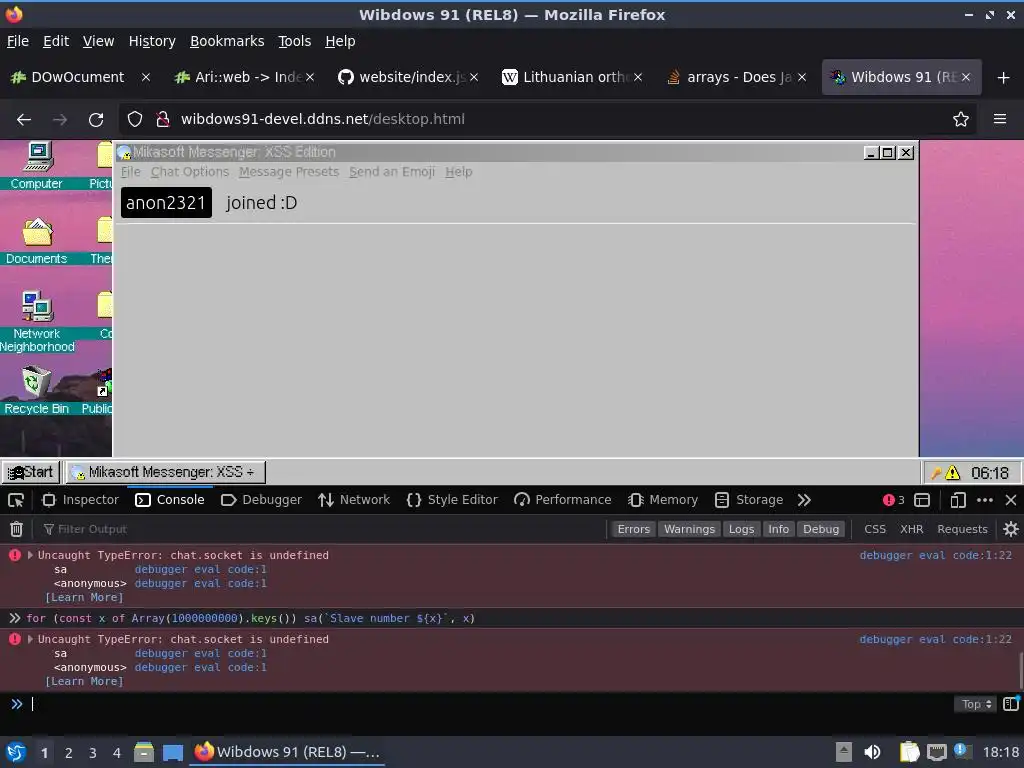Click the insecure connection padlock icon
Viewport: 1024px width, 768px height.
point(162,119)
